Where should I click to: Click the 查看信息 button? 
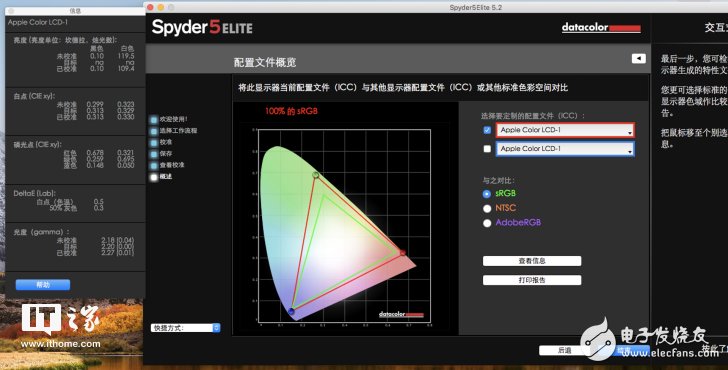click(x=532, y=261)
